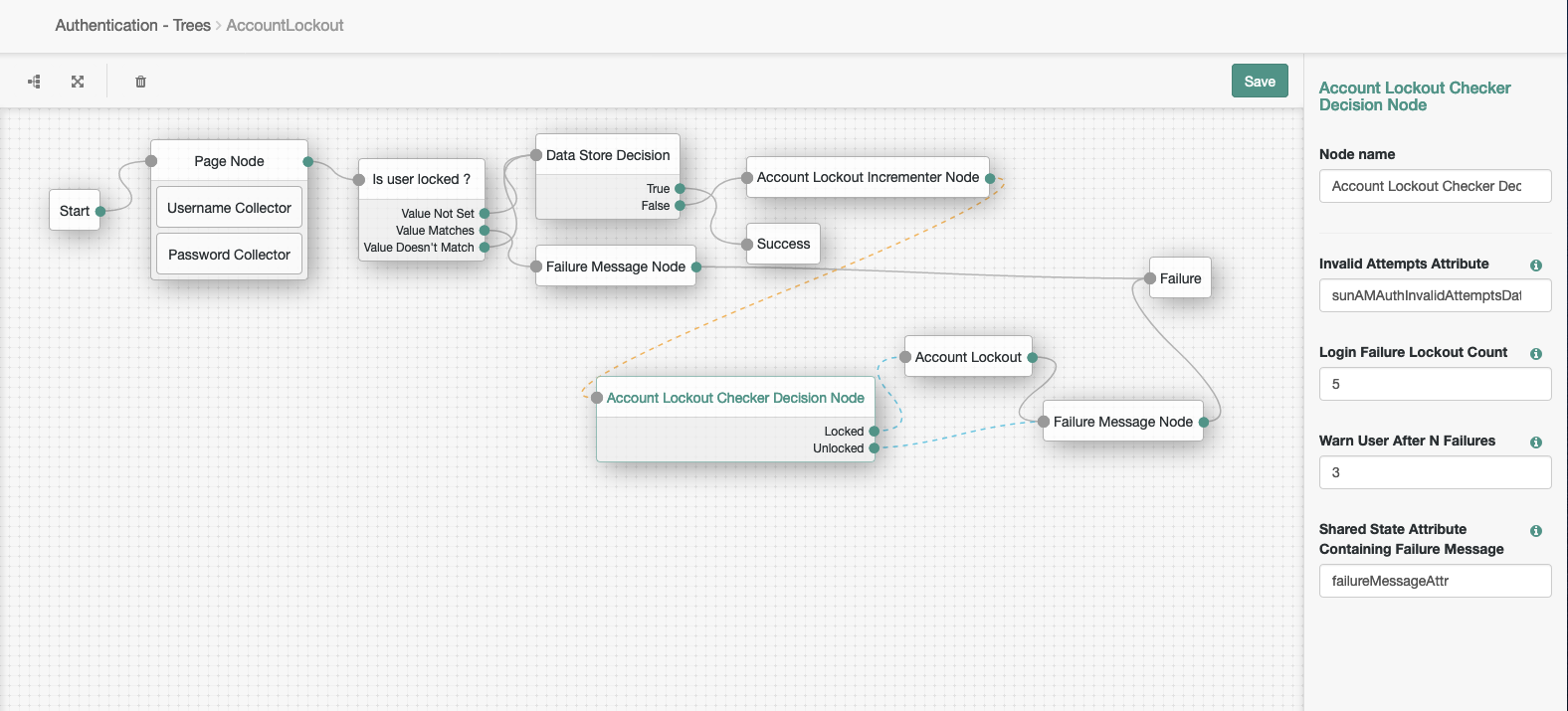Click the Value Doesn't Match output connector
Viewport: 1568px width, 711px height.
(x=485, y=248)
